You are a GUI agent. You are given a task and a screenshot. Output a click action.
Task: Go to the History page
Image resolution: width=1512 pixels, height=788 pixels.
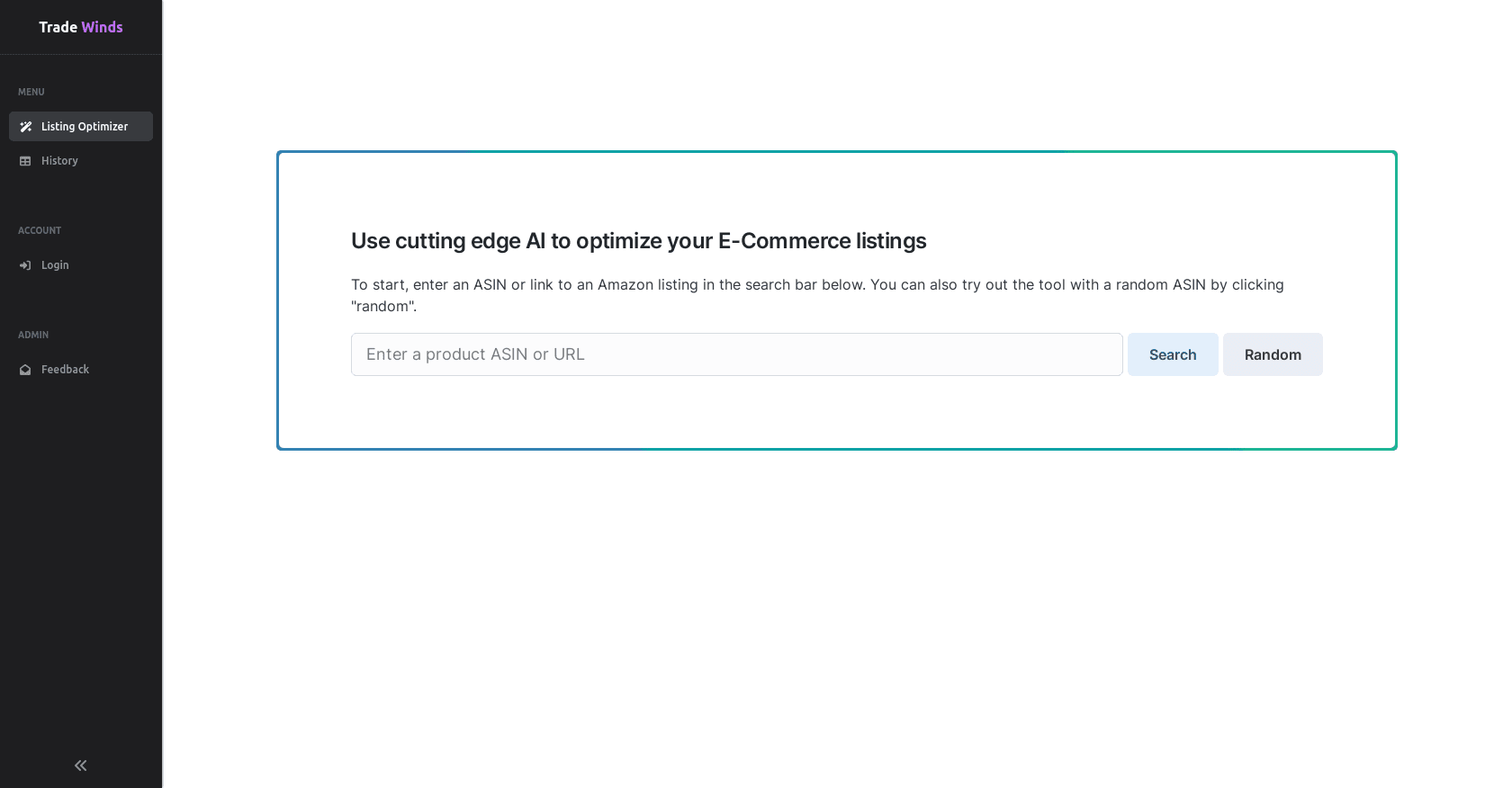pyautogui.click(x=81, y=161)
